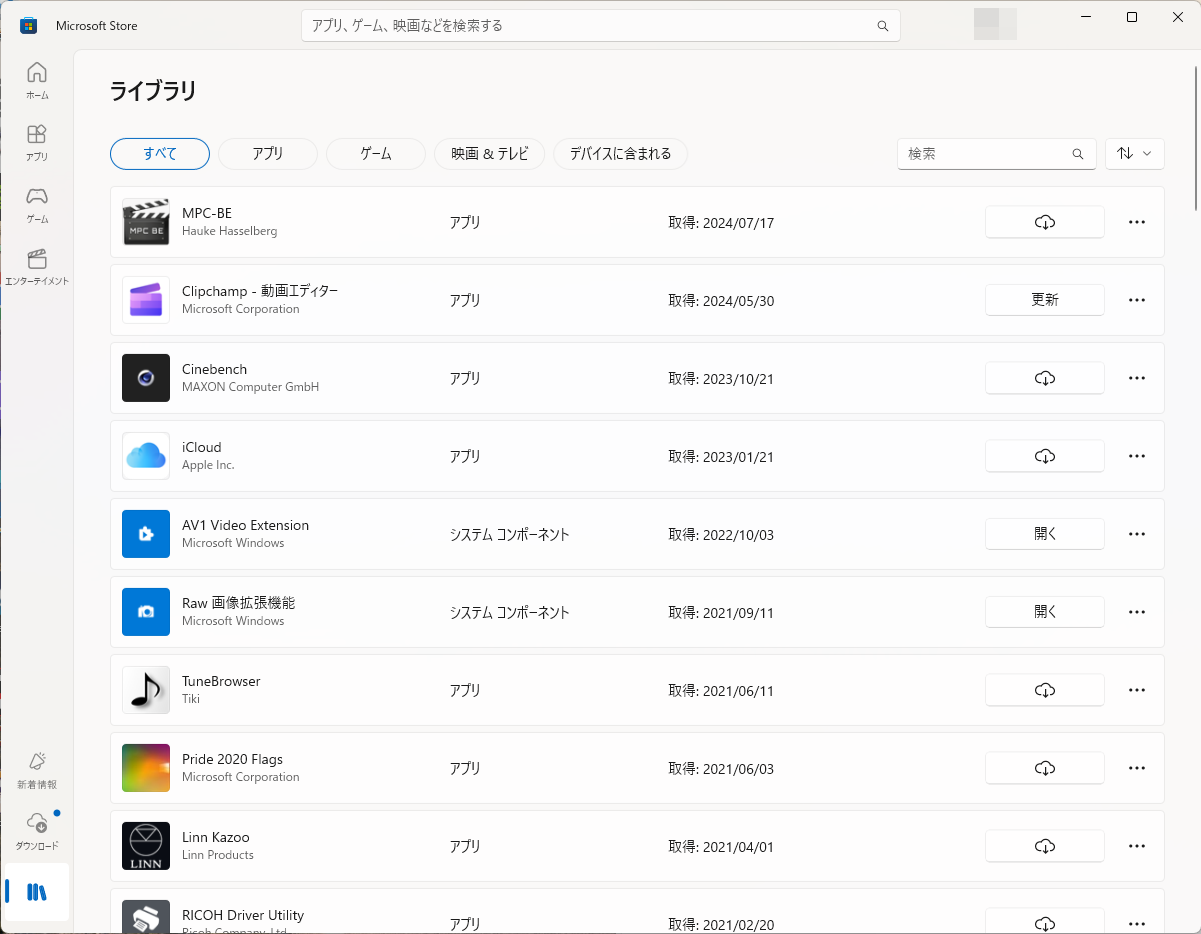Click the MPC-BE app name
This screenshot has width=1201, height=934.
(x=207, y=213)
